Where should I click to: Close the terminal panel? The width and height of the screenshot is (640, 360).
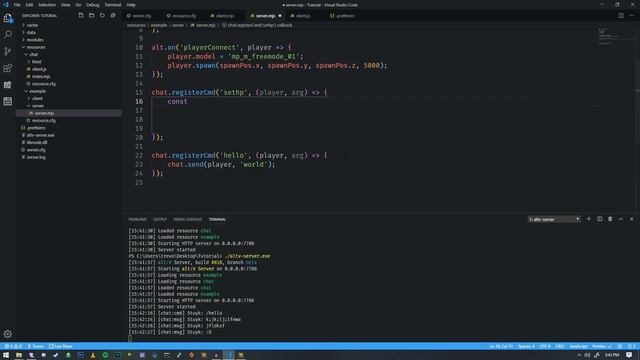coord(631,219)
